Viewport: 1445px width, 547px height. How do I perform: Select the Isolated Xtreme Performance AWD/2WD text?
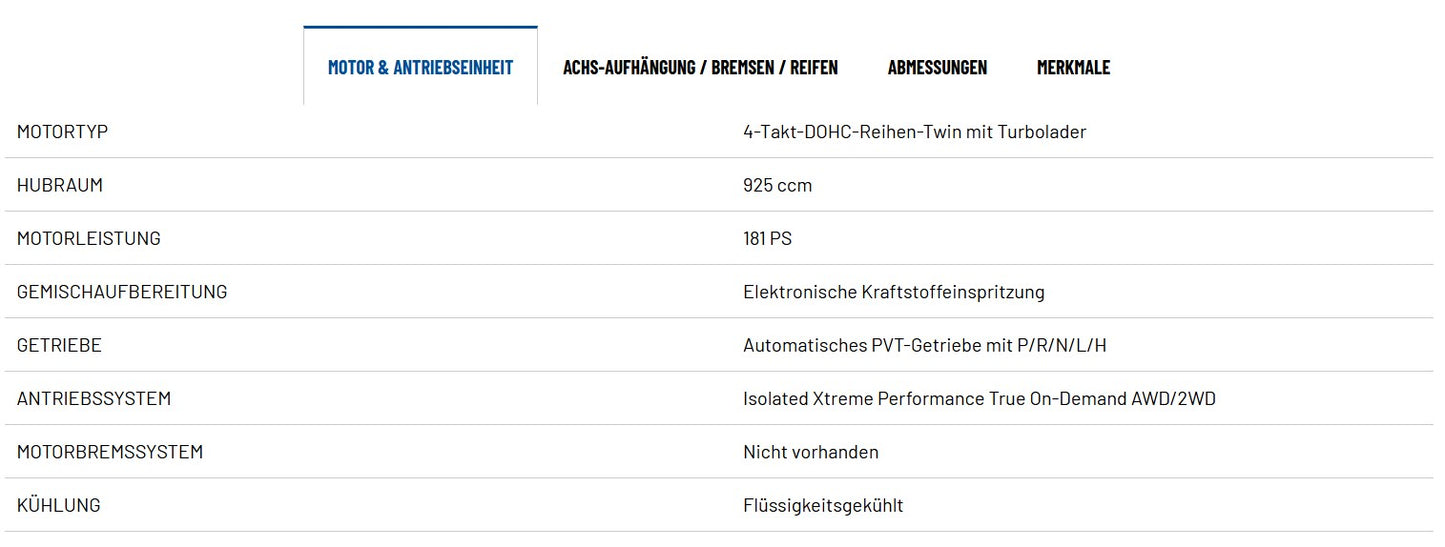979,398
